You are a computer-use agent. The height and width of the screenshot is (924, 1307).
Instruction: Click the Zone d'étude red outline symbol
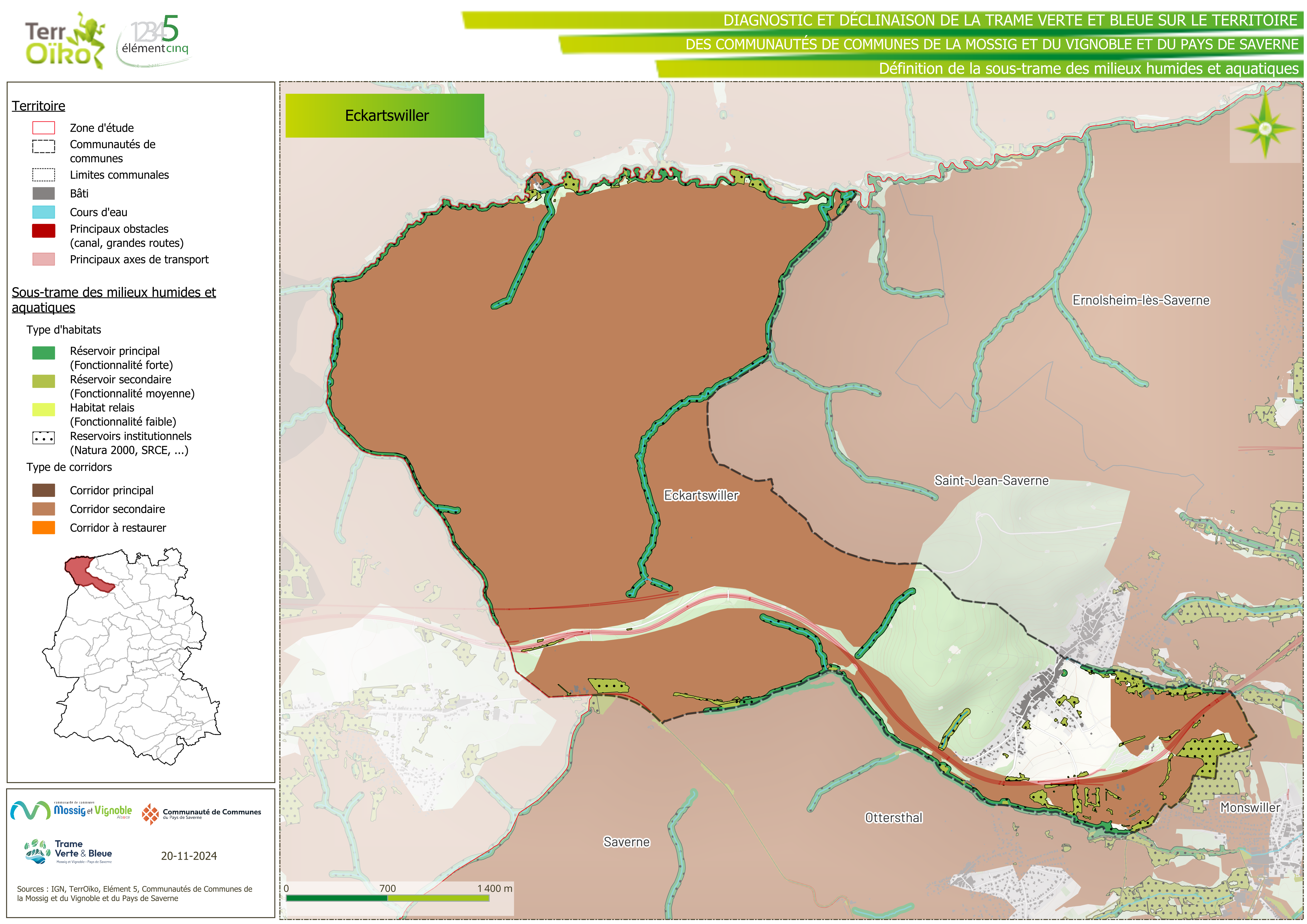tap(43, 128)
